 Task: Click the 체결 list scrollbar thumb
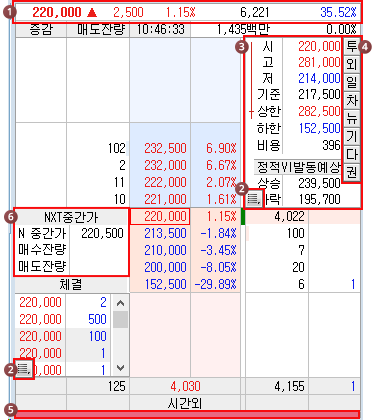coord(120,320)
